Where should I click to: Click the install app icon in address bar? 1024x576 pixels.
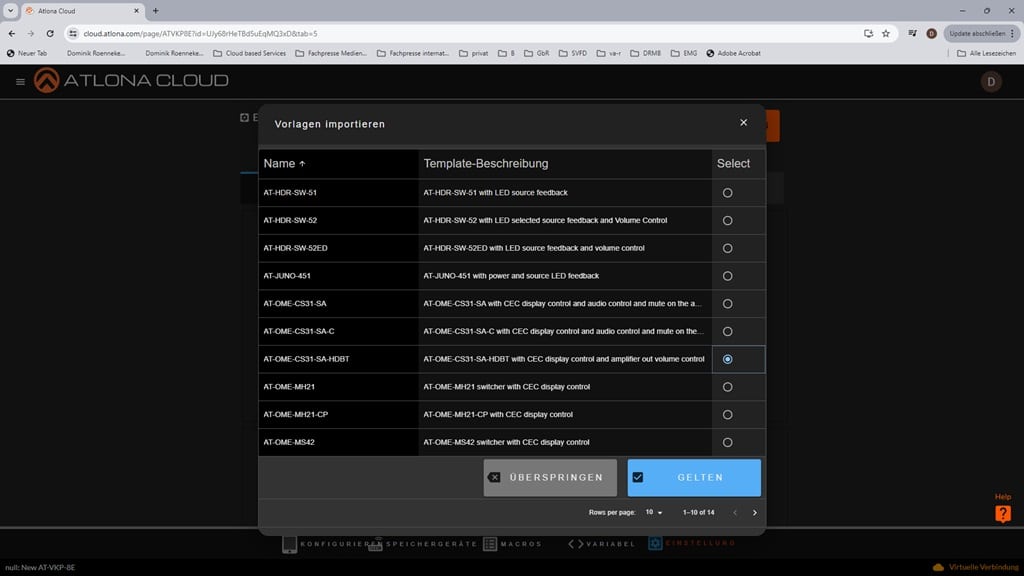(868, 33)
